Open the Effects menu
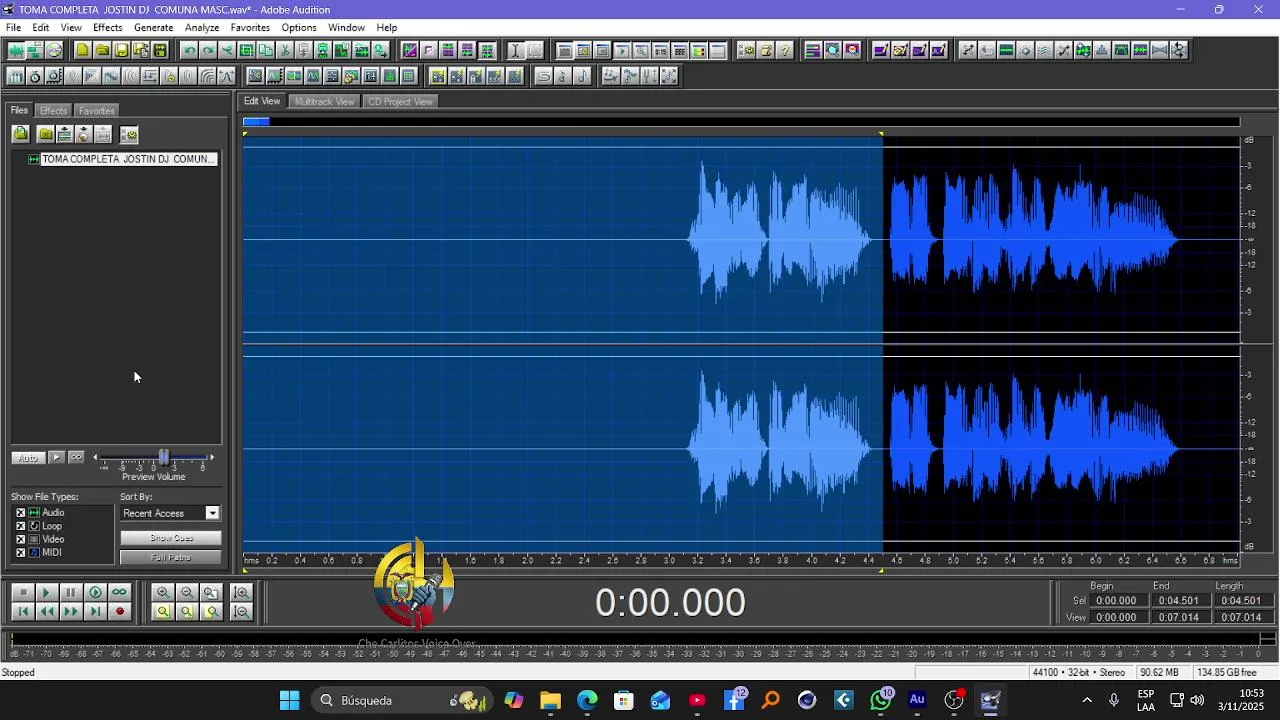This screenshot has height=720, width=1280. pos(107,27)
